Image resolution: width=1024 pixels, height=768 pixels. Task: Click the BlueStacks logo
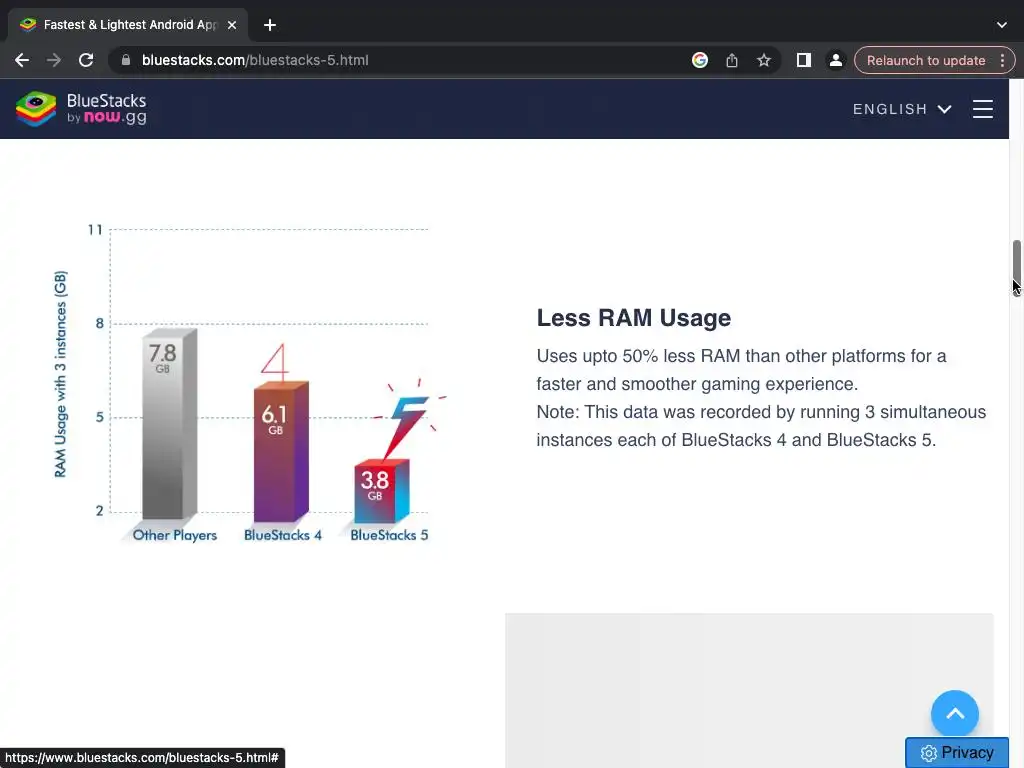coord(81,108)
